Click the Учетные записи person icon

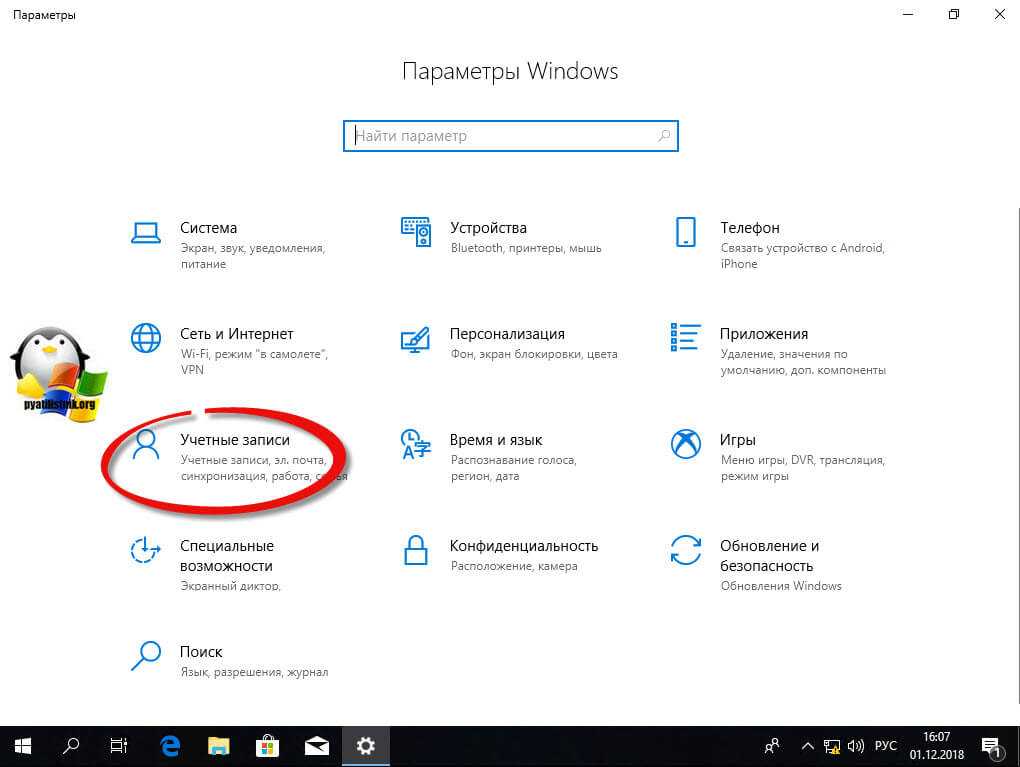click(146, 444)
